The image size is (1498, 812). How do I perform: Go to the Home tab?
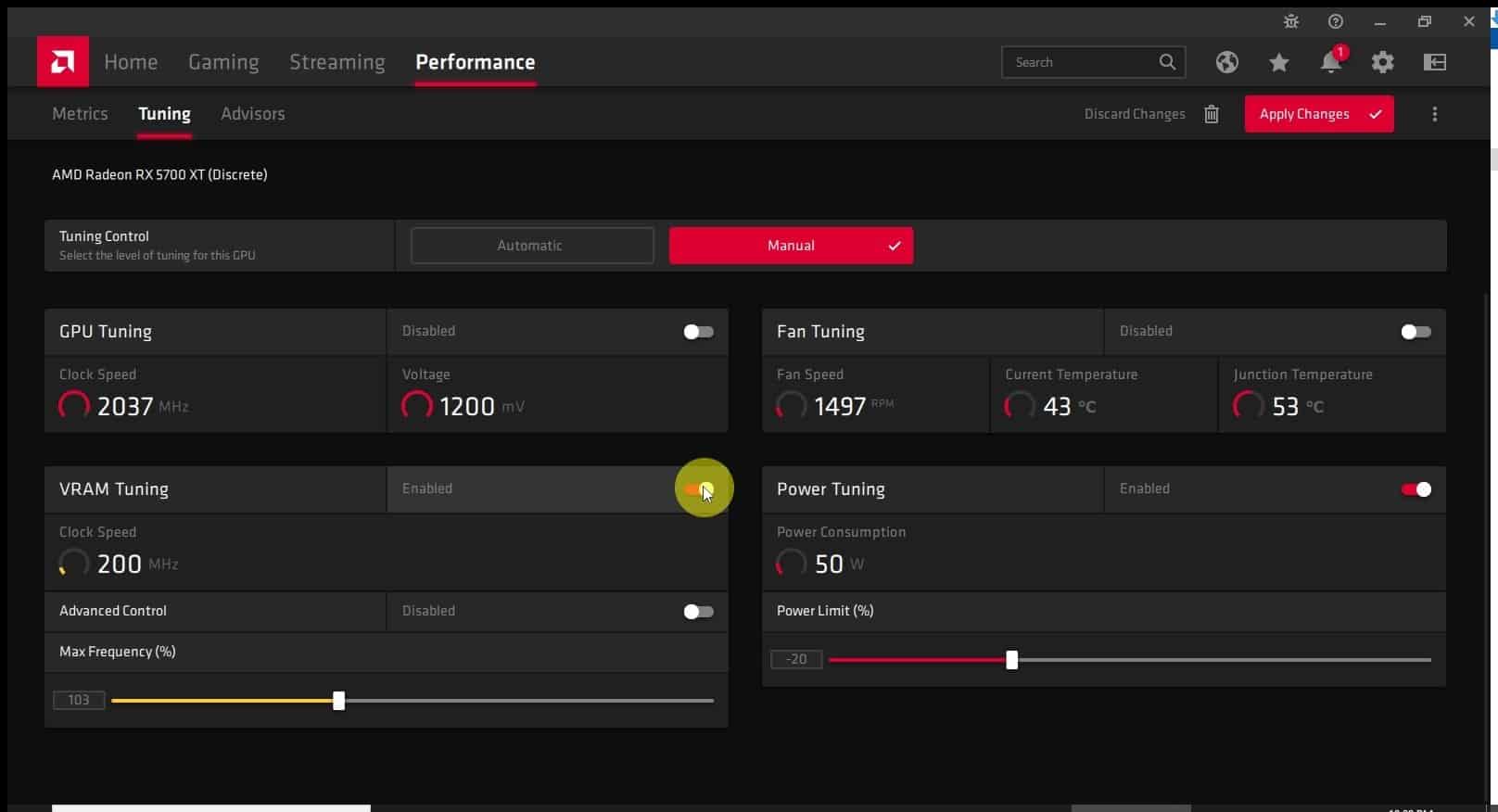131,62
